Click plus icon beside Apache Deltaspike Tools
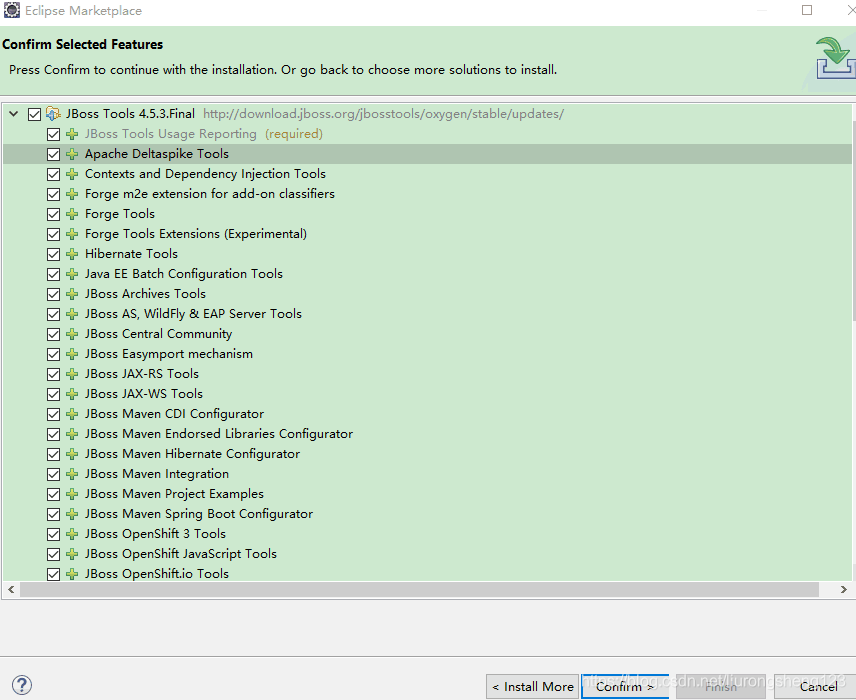 72,154
